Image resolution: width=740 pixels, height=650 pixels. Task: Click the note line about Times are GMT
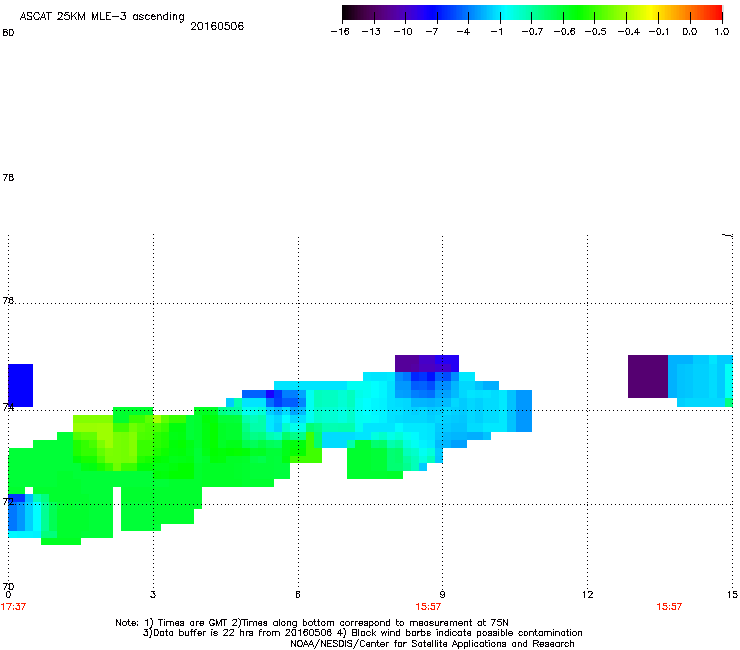tap(312, 623)
